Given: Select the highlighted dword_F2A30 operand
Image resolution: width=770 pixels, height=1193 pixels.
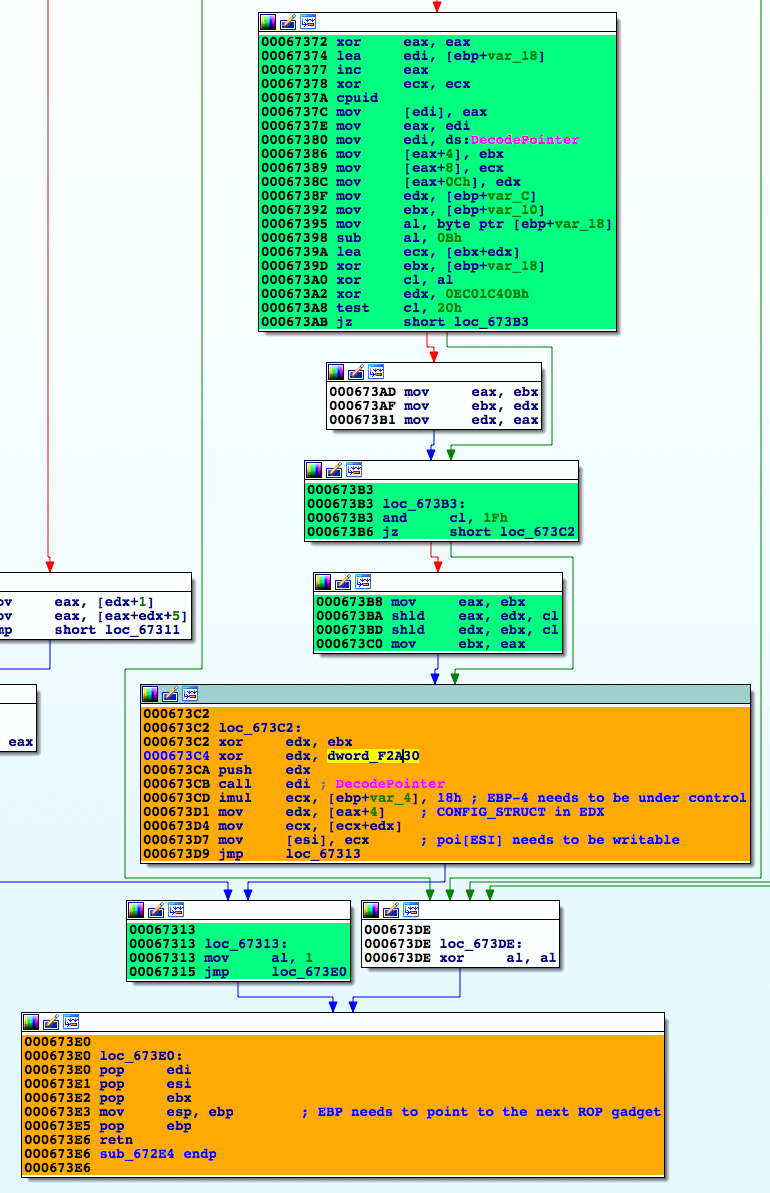Looking at the screenshot, I should 373,756.
